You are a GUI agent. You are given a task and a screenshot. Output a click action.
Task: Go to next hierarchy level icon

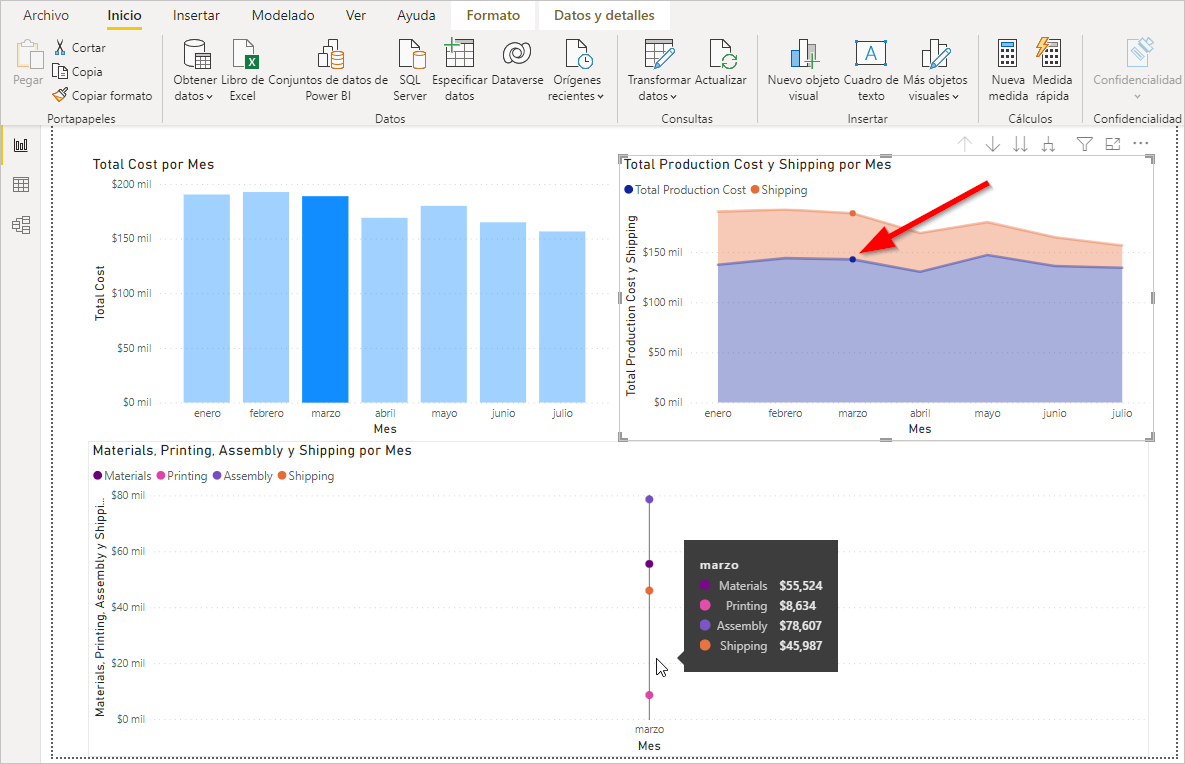point(1020,144)
